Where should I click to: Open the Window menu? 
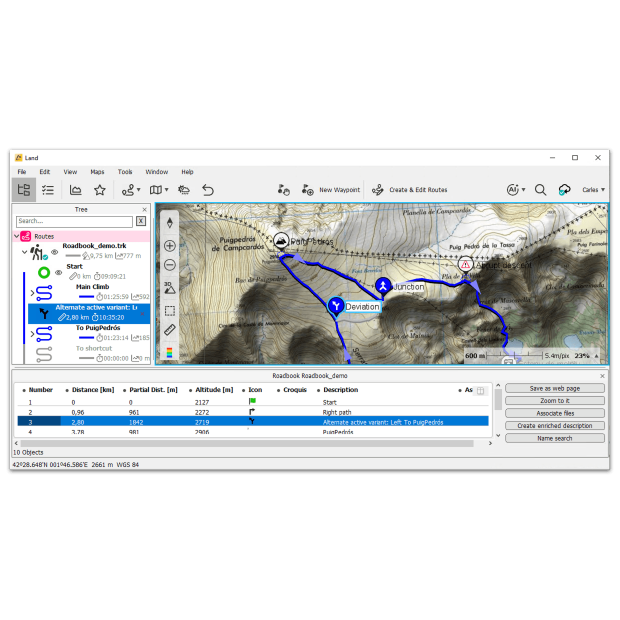coord(157,172)
